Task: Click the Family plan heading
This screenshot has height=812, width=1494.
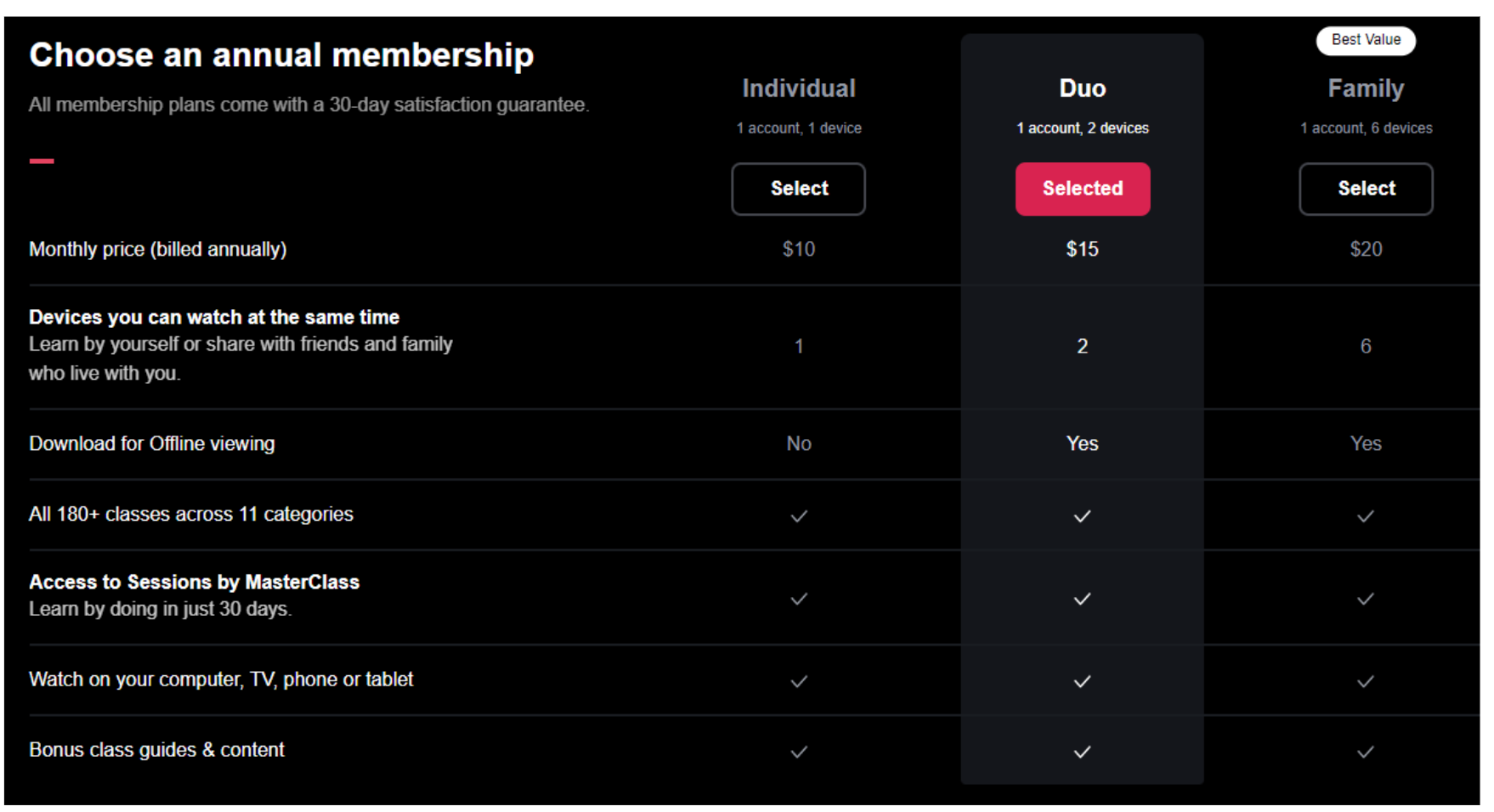Action: [1366, 88]
